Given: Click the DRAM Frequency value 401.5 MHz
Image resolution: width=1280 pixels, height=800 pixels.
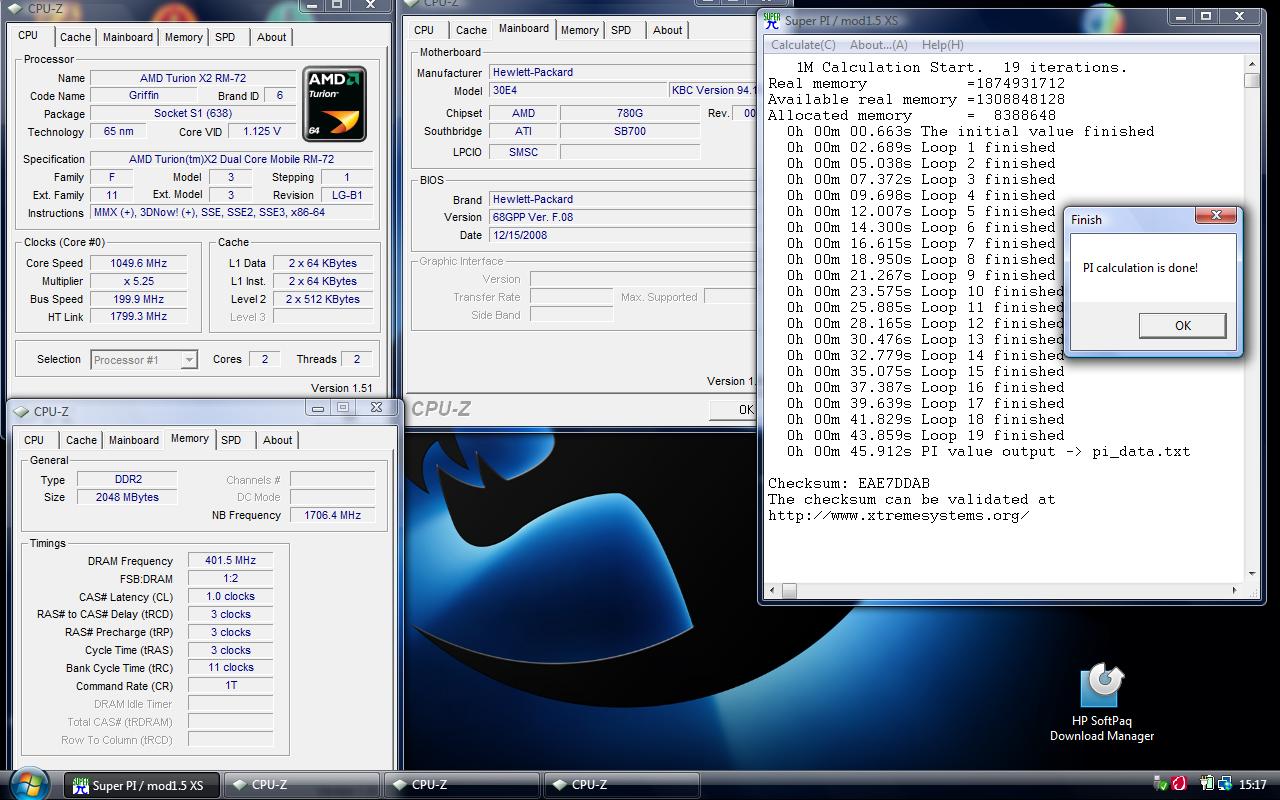Looking at the screenshot, I should coord(230,561).
